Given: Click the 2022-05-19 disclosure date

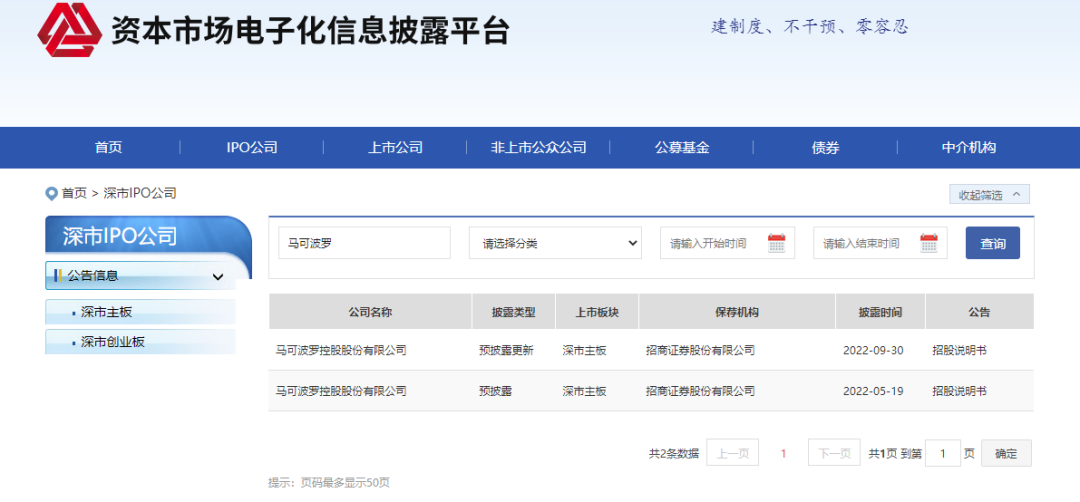Looking at the screenshot, I should click(x=873, y=391).
